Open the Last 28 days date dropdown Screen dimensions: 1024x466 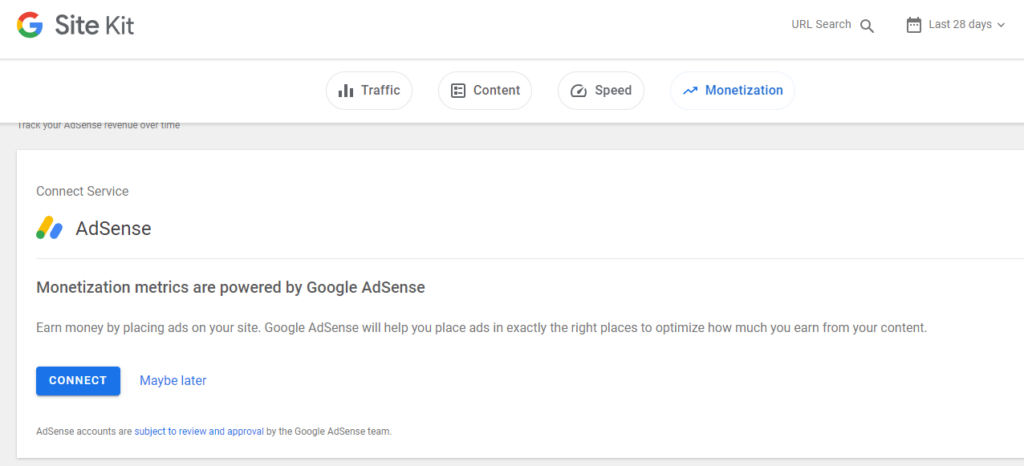tap(956, 25)
